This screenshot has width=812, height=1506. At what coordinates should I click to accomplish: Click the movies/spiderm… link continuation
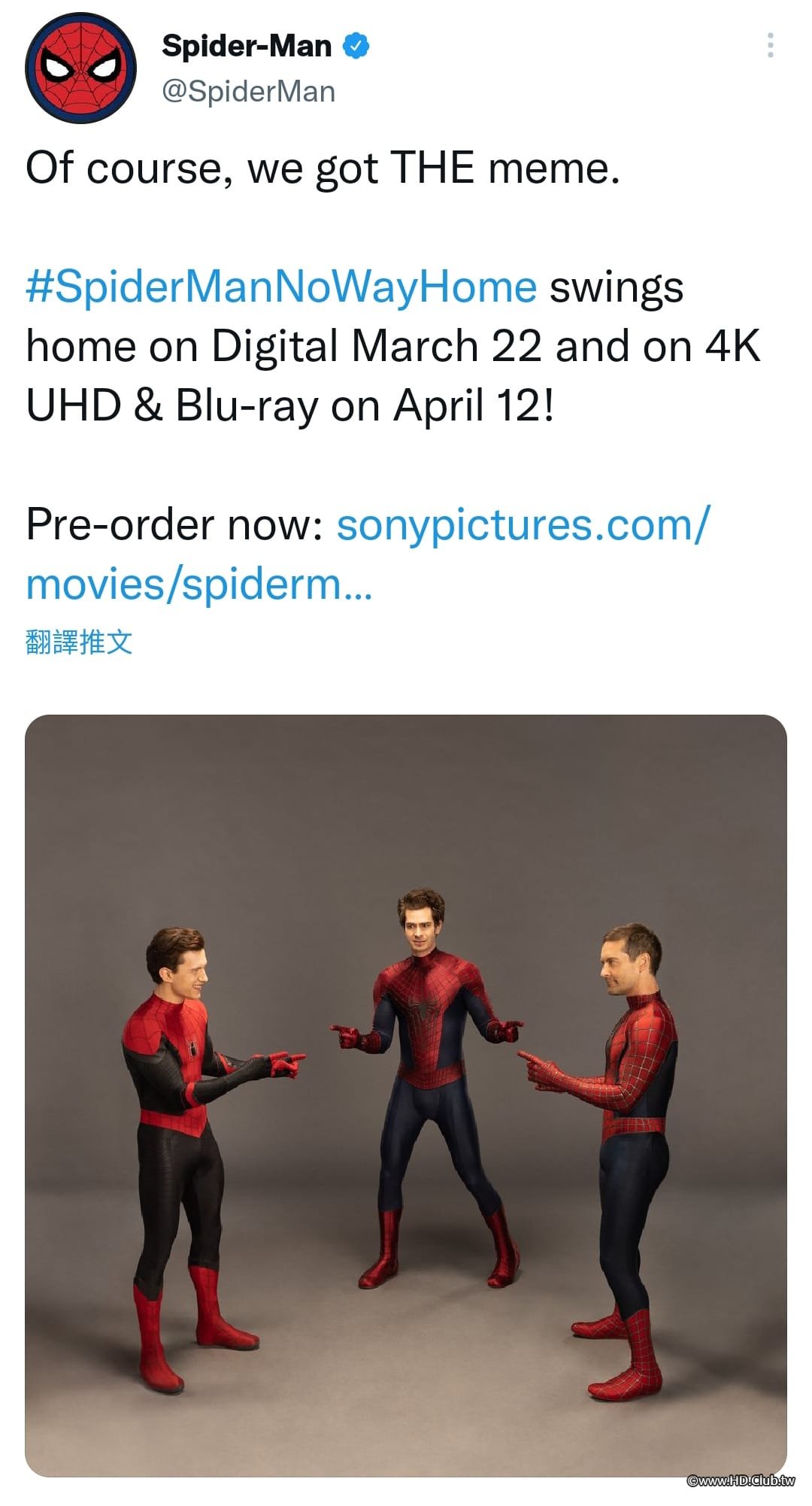pos(198,584)
